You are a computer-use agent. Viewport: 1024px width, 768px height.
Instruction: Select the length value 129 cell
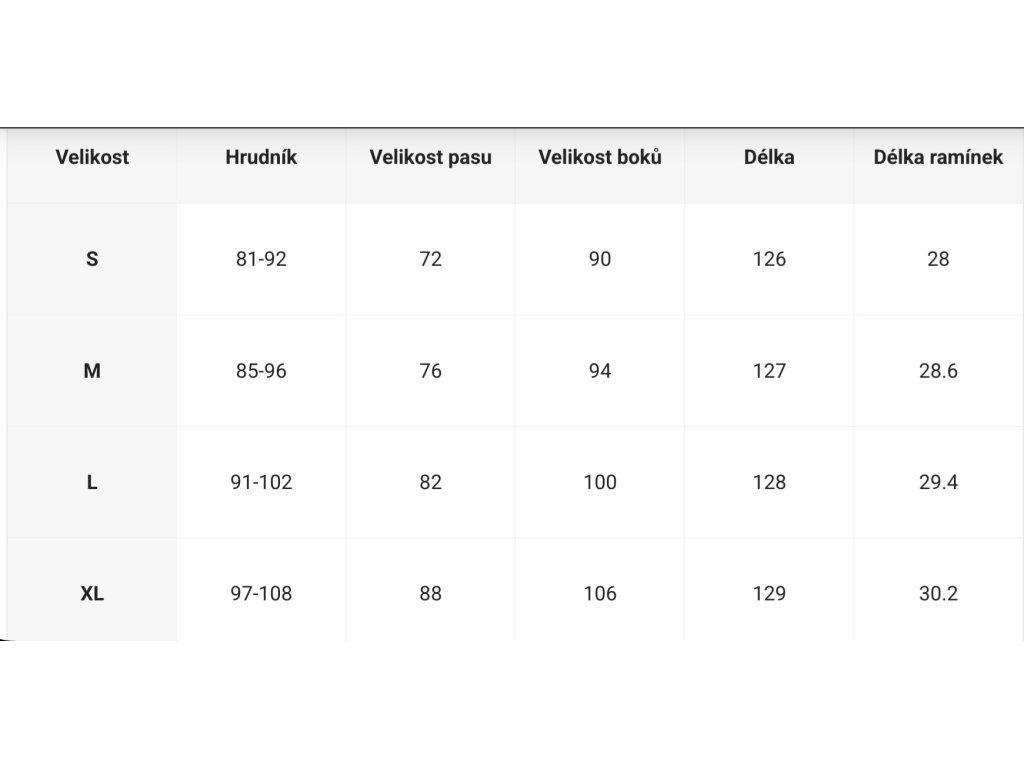click(769, 590)
